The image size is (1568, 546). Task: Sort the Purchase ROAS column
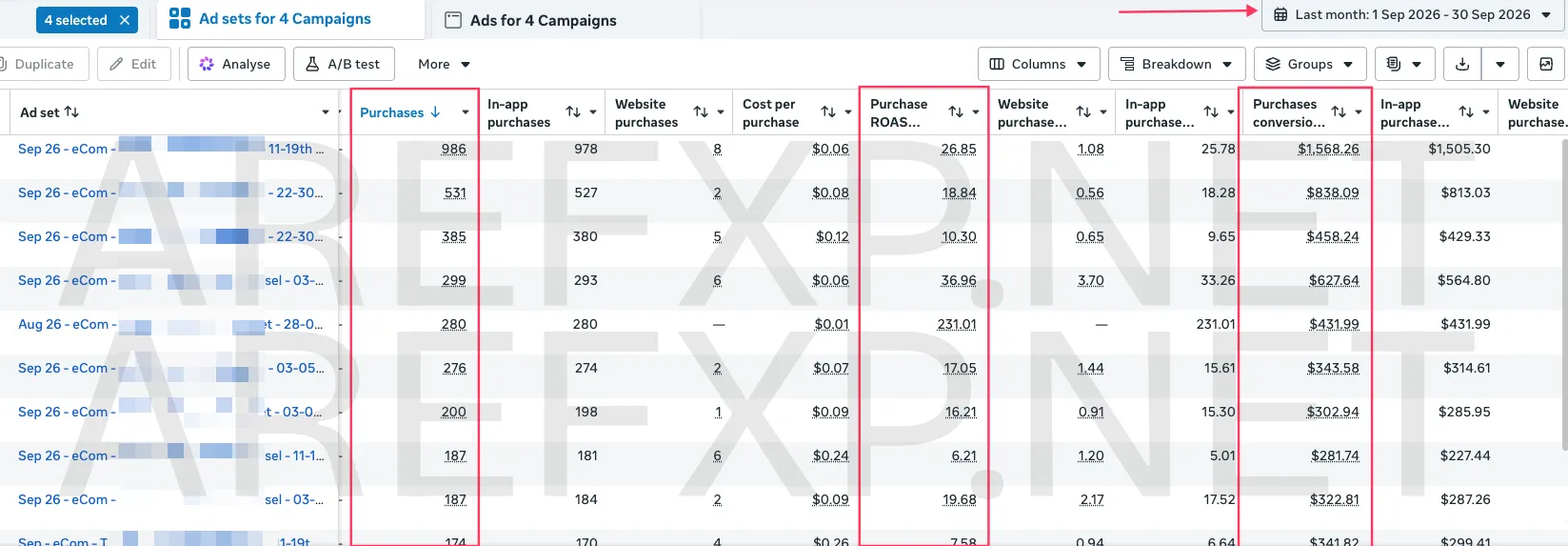[956, 112]
